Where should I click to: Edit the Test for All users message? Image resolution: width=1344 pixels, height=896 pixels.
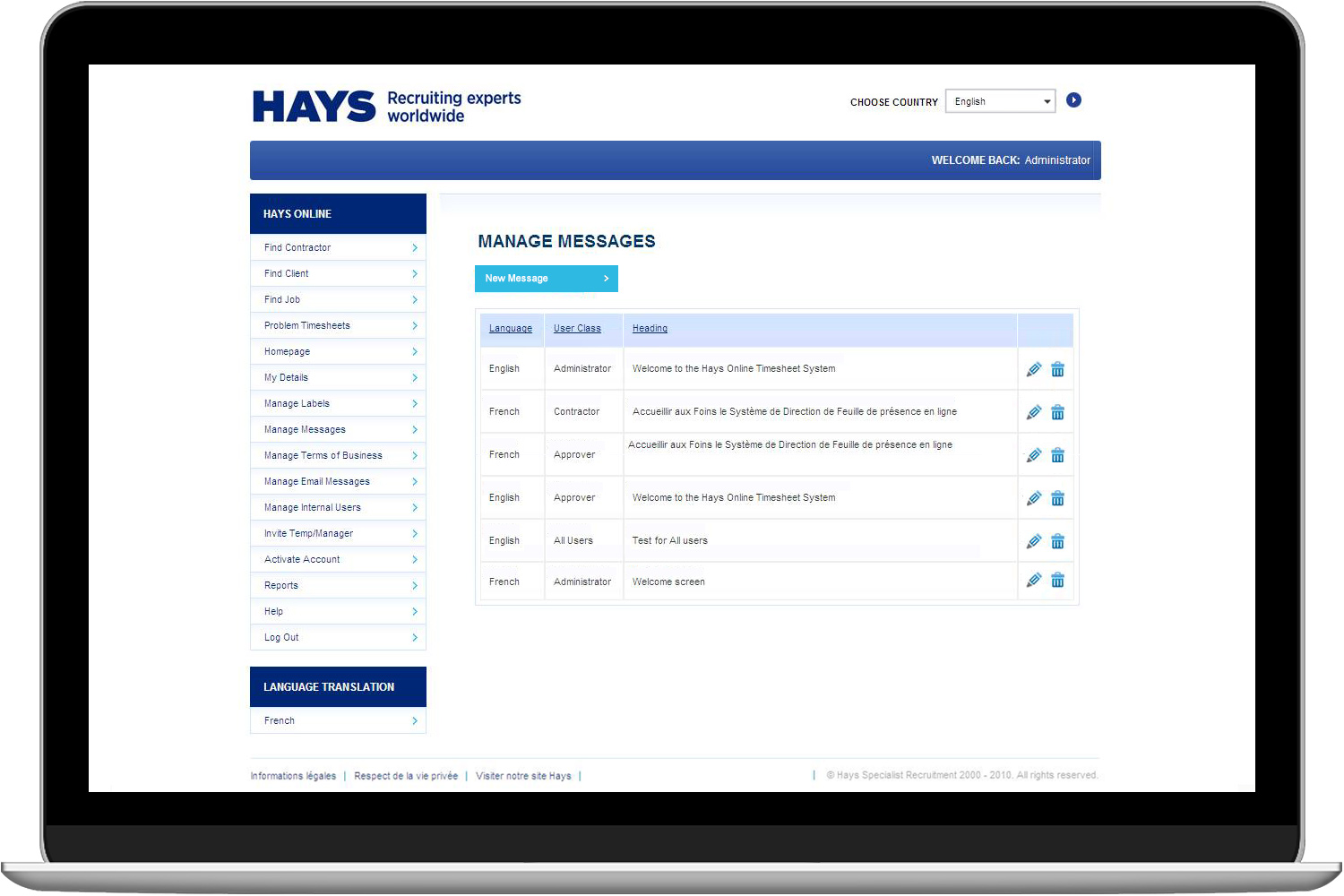pos(1034,541)
